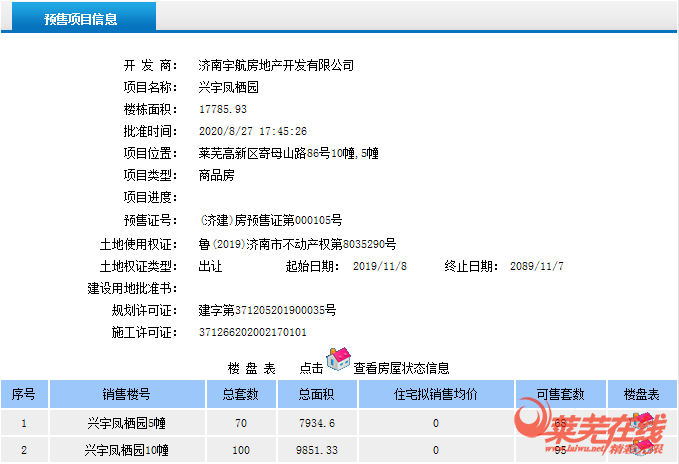Click average price cell in 5幢 row
The width and height of the screenshot is (679, 464).
click(436, 423)
